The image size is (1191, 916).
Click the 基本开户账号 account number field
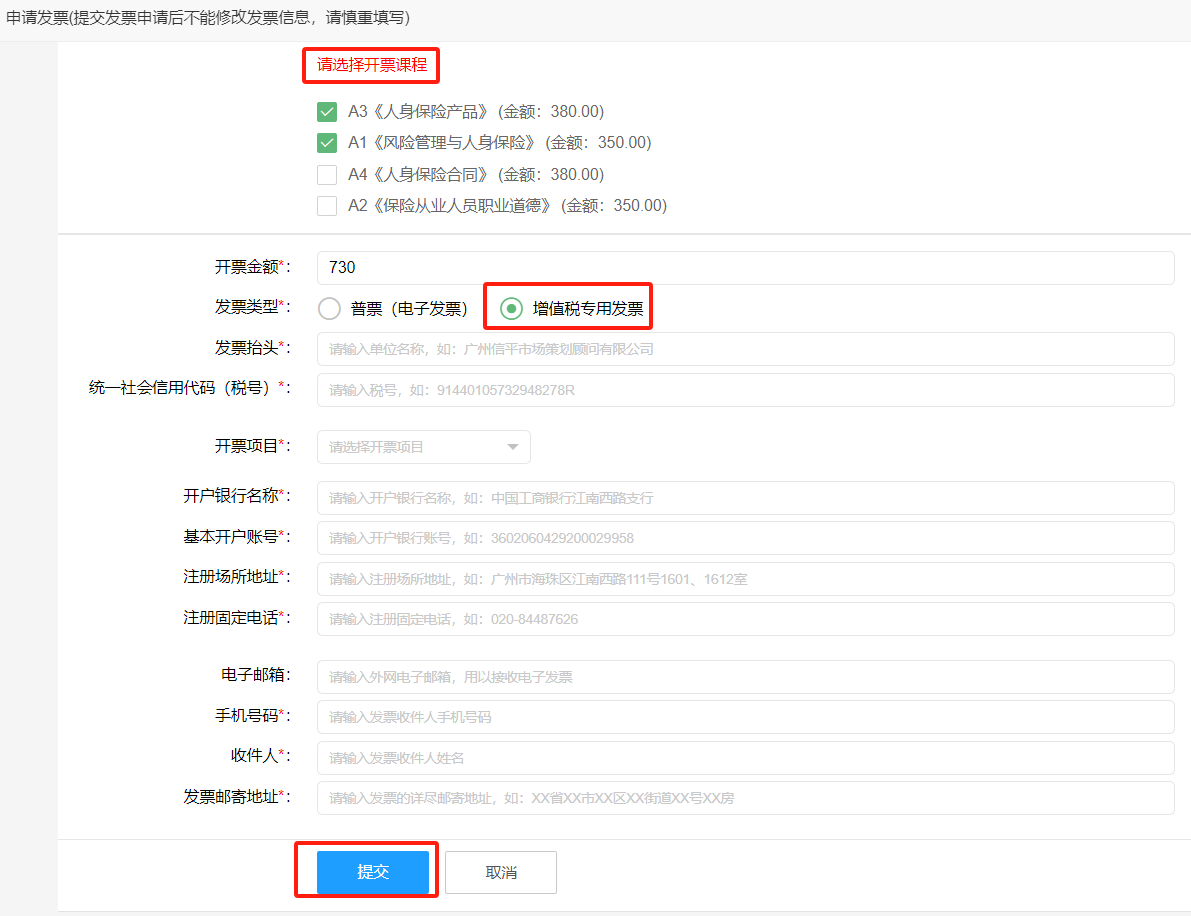[745, 538]
